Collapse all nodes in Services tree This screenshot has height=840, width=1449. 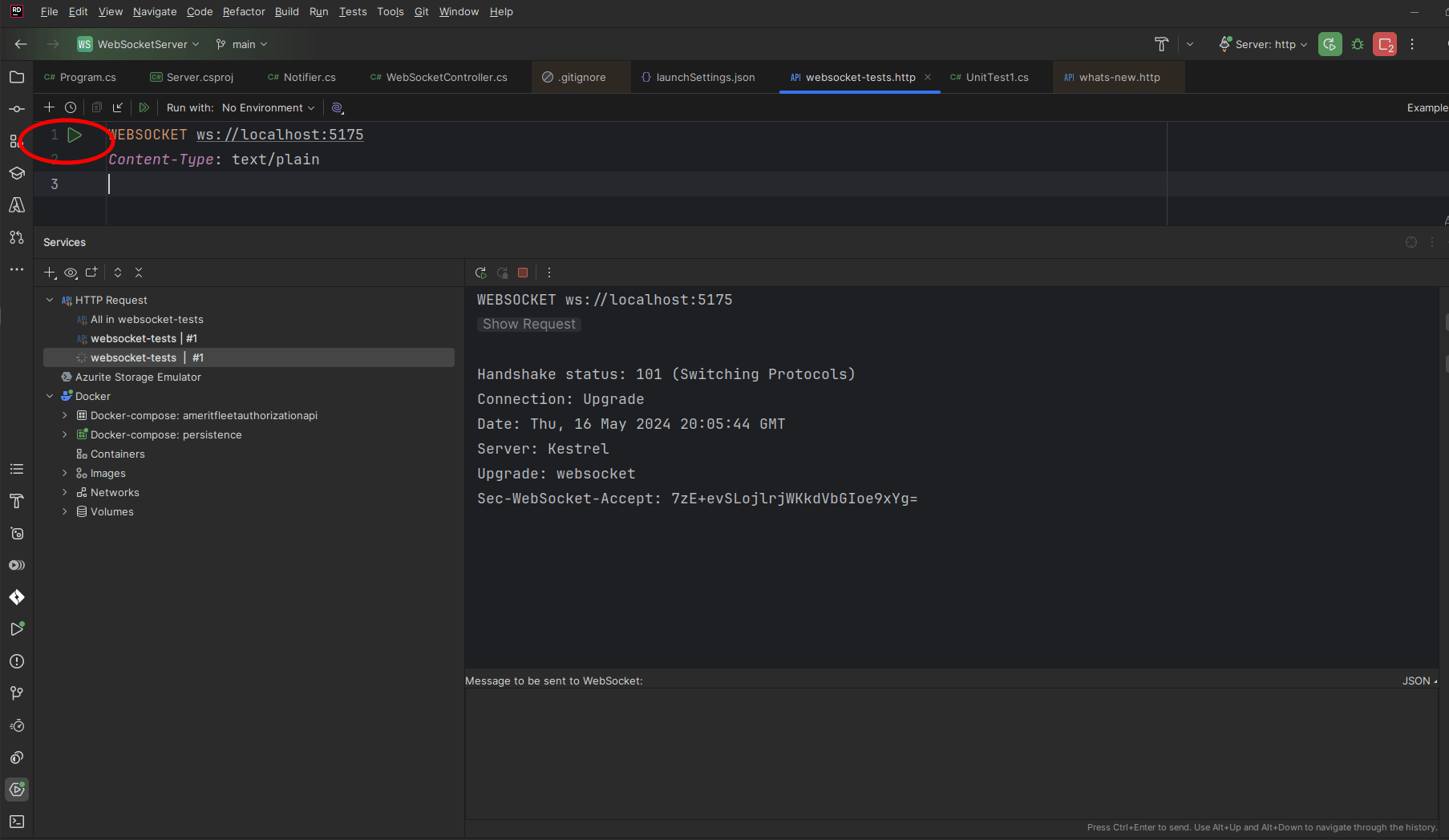139,273
